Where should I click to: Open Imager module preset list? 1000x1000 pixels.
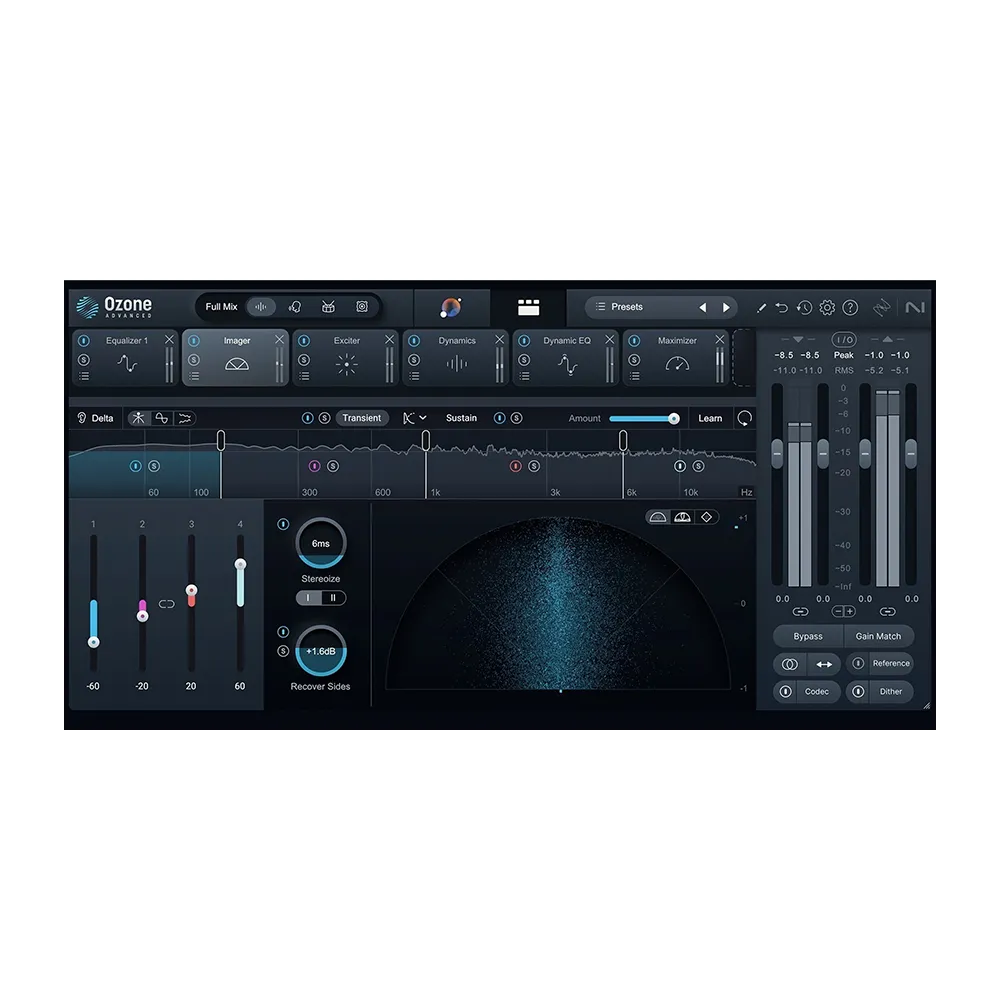(x=194, y=377)
